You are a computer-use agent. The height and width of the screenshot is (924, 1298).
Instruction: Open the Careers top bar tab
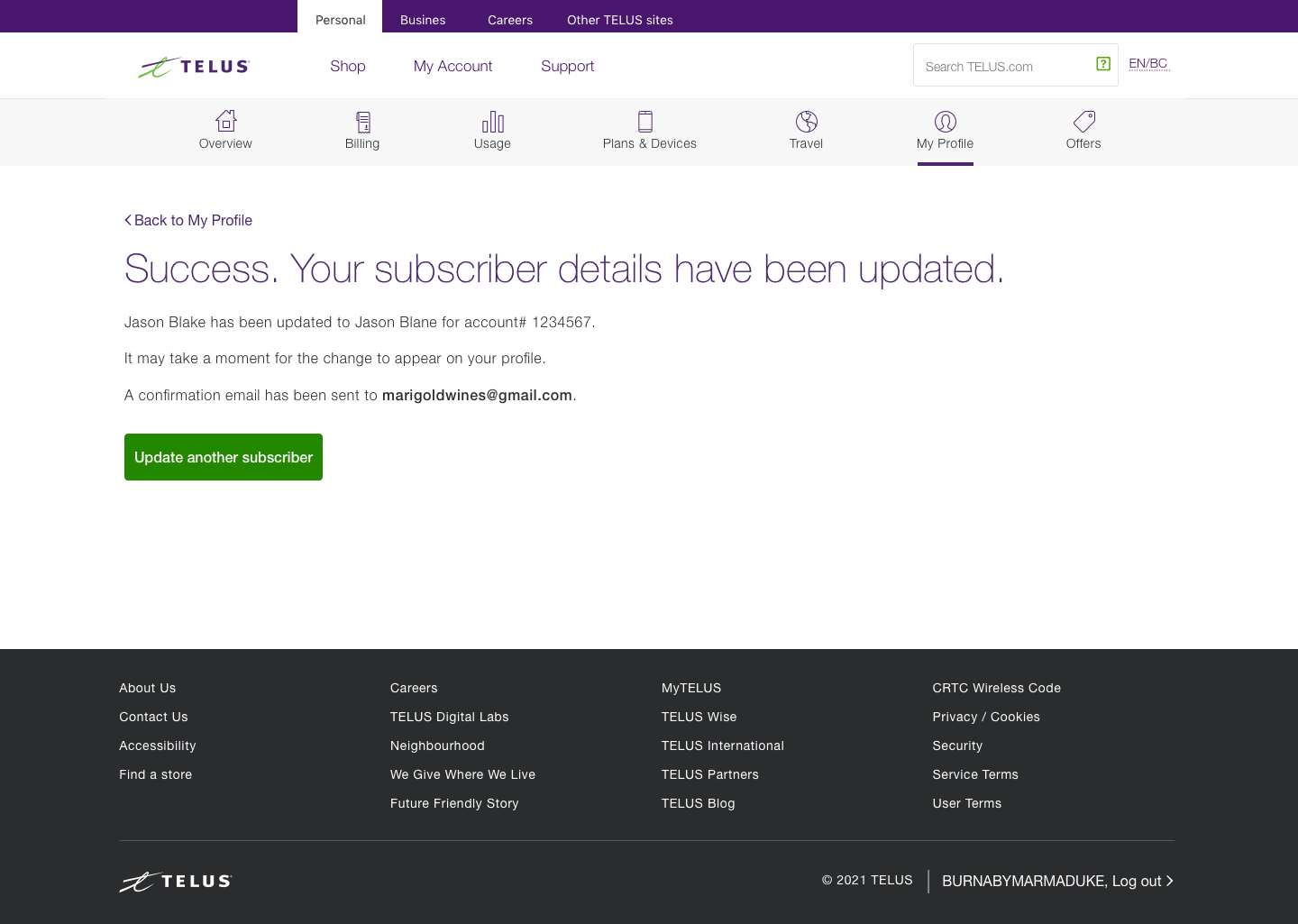click(510, 20)
